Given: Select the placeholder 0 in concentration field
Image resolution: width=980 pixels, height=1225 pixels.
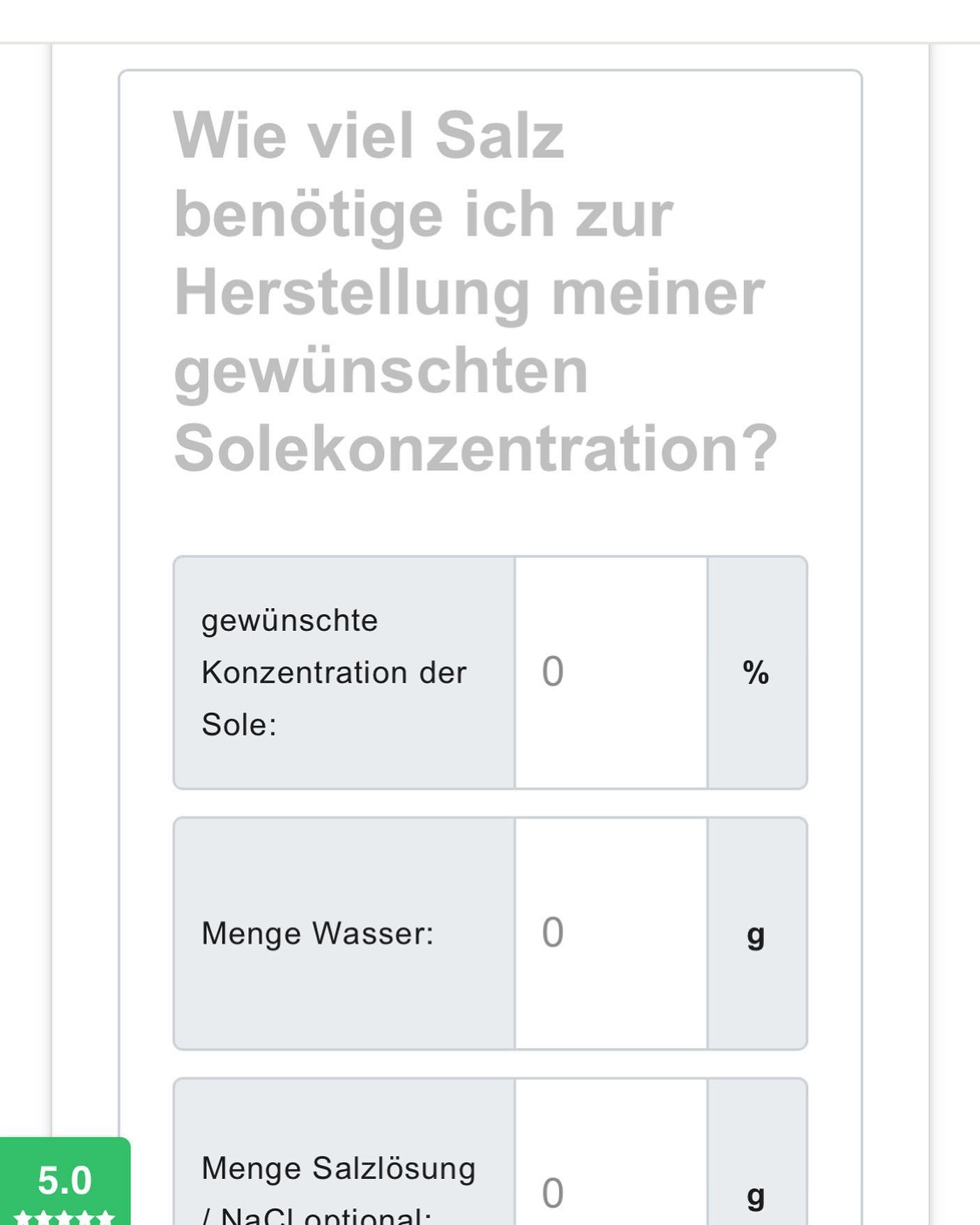Looking at the screenshot, I should [553, 672].
